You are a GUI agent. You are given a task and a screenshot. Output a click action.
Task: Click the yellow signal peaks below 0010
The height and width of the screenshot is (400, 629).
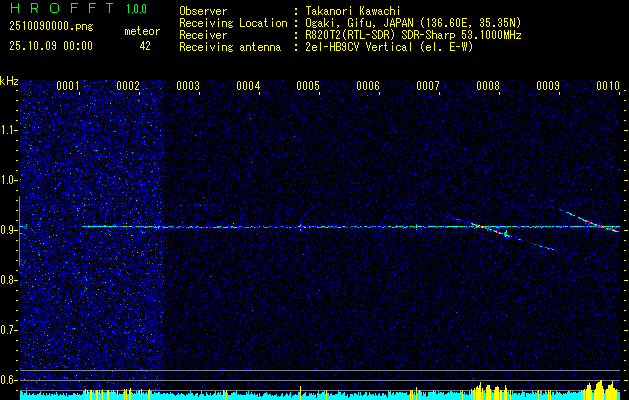click(x=598, y=389)
